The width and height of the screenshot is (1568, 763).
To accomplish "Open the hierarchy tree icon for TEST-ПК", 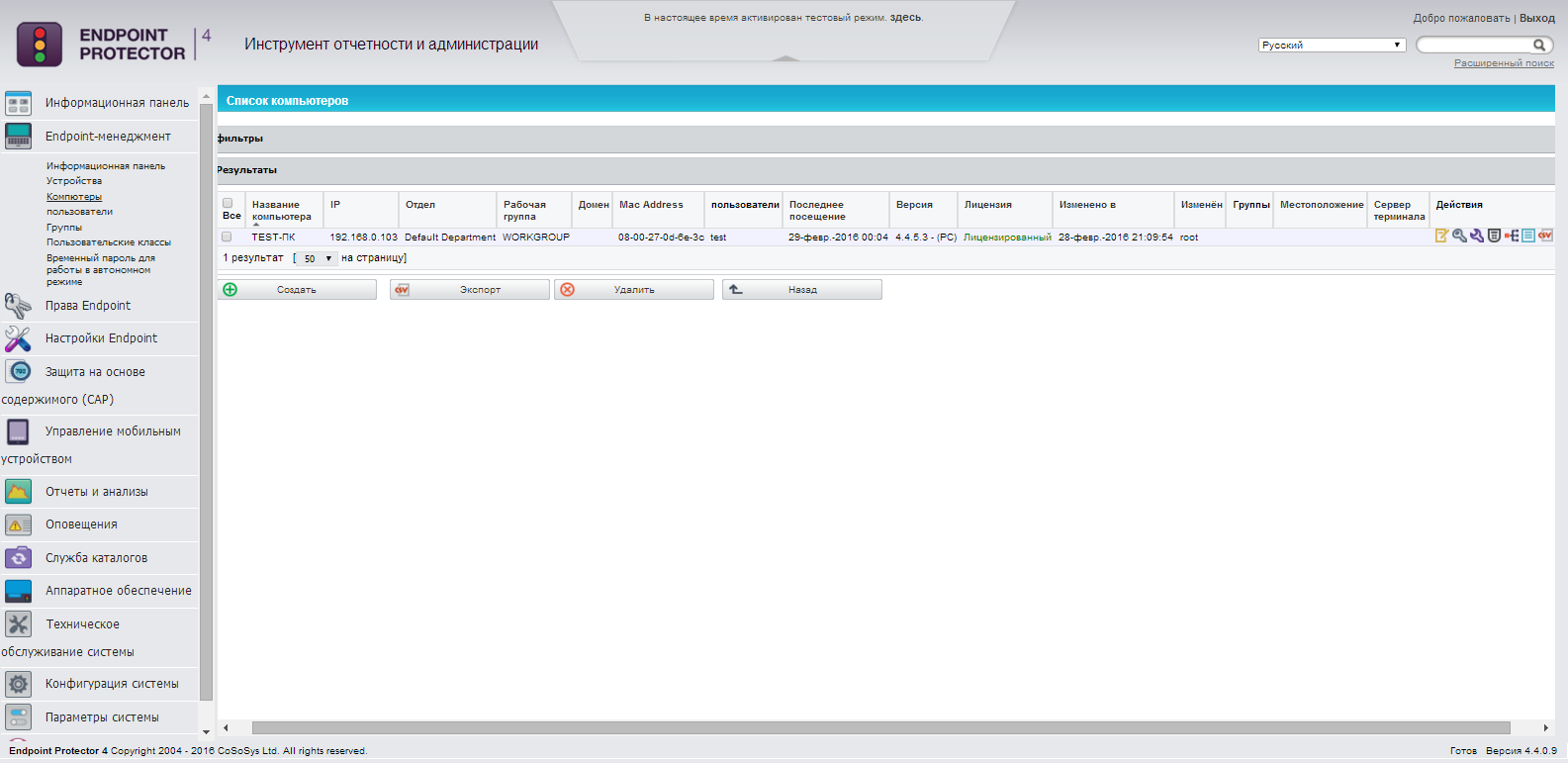I will tap(1512, 236).
